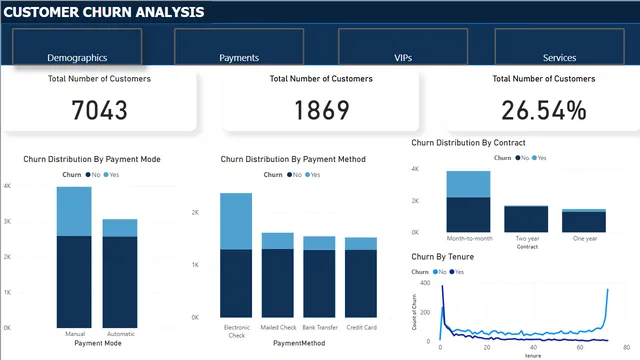Open the Payments page button
This screenshot has width=640, height=360.
[x=239, y=47]
